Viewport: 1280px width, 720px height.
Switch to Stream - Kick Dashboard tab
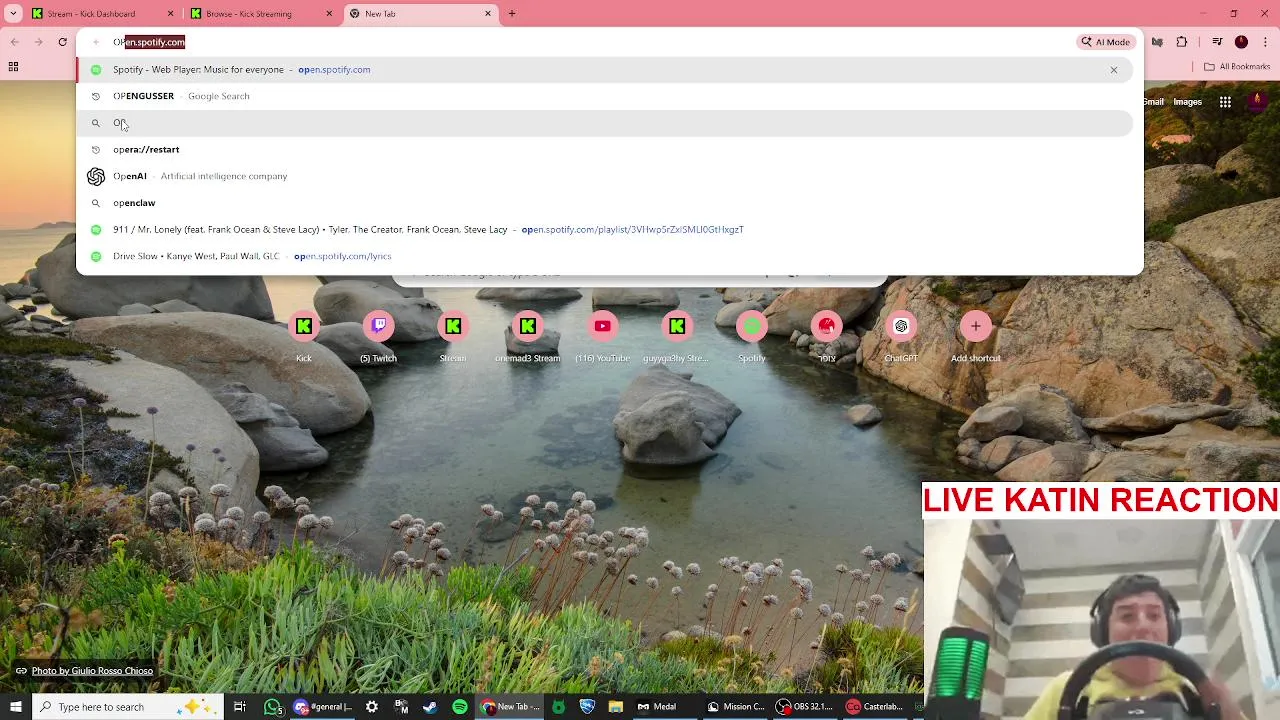point(102,14)
